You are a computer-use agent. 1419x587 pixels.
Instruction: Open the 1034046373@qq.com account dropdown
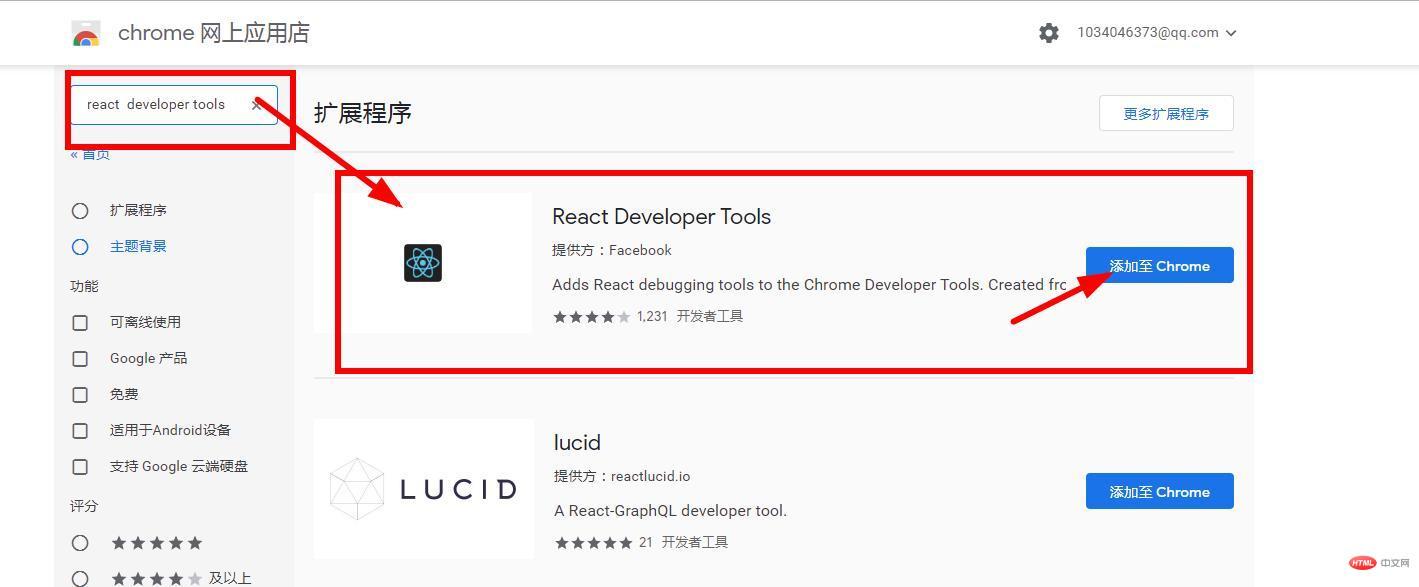(x=1157, y=33)
